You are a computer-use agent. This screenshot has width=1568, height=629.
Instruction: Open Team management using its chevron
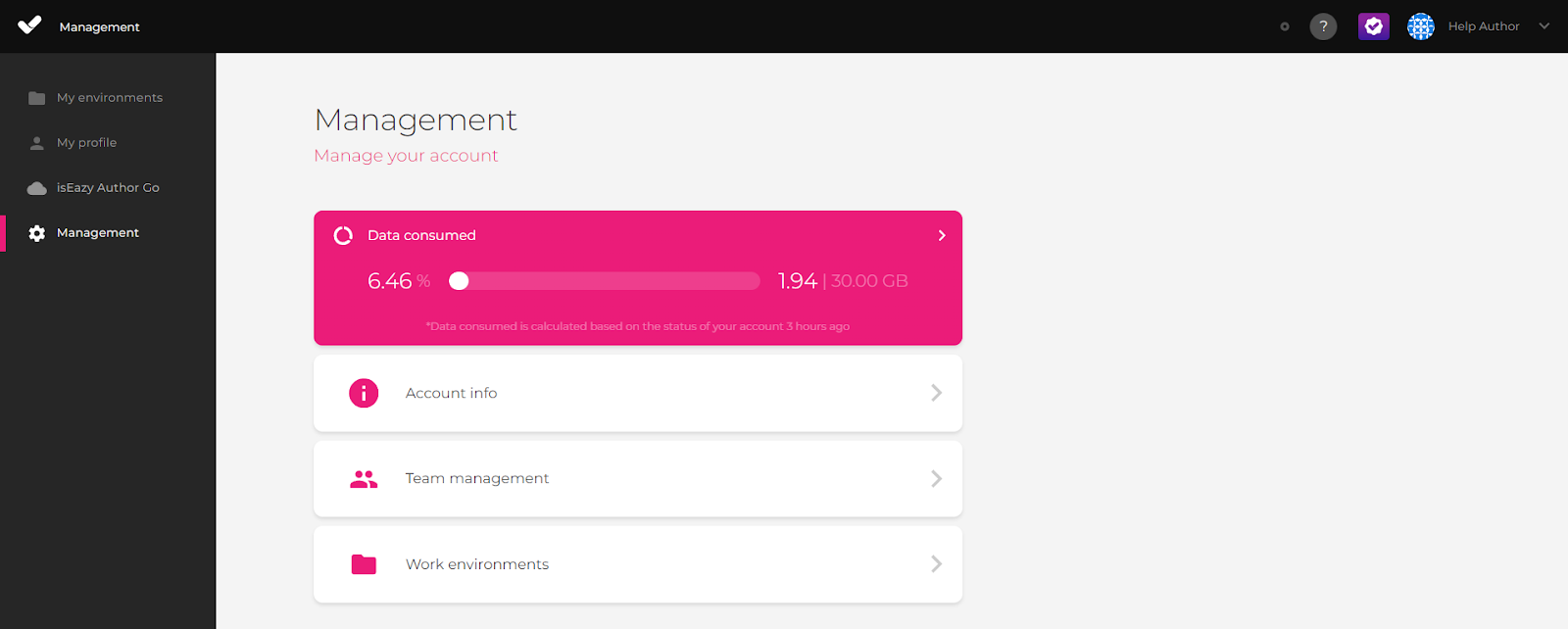click(936, 479)
